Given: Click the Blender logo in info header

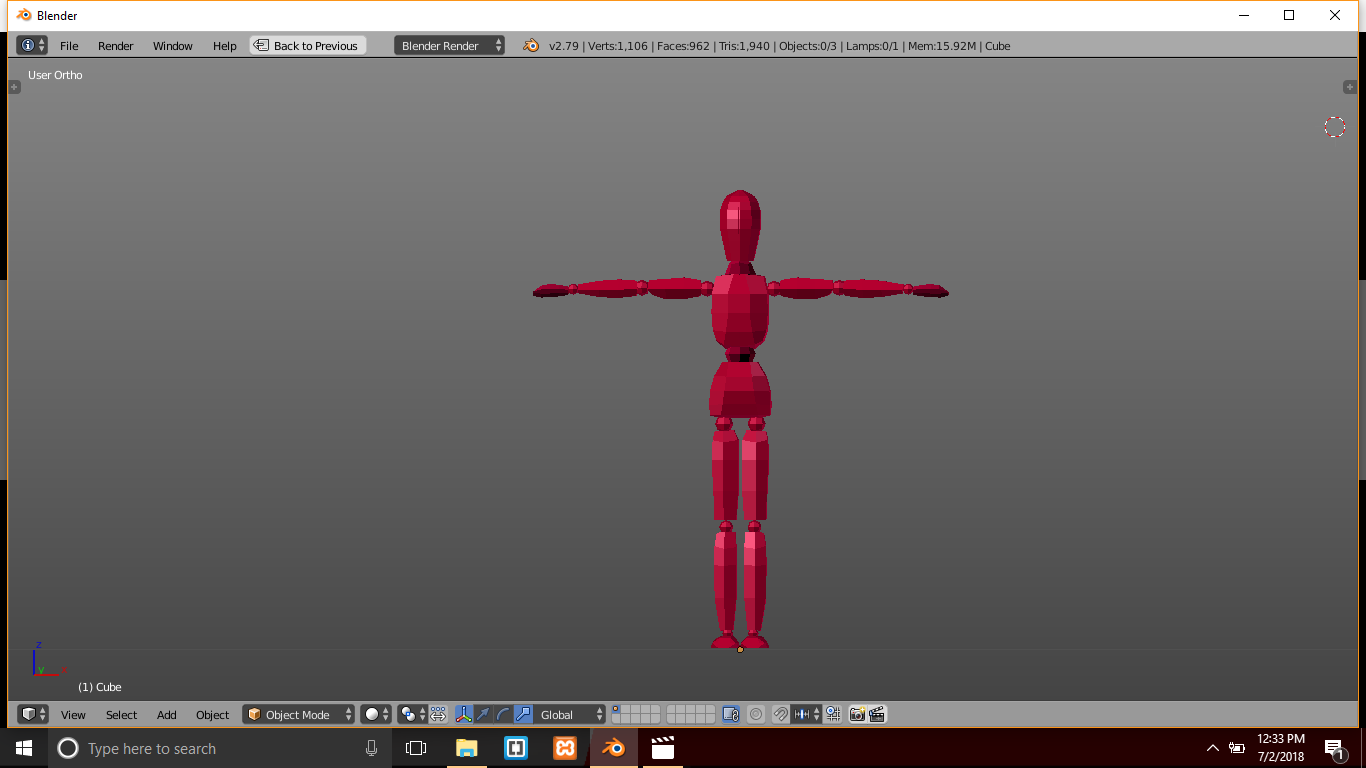Looking at the screenshot, I should click(x=531, y=46).
